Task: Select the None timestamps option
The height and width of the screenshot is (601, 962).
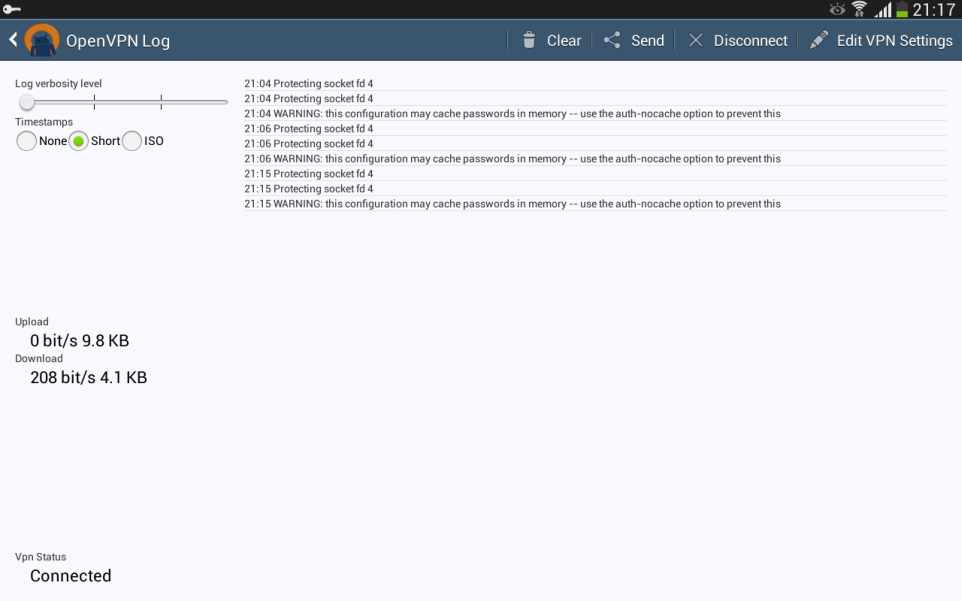Action: pyautogui.click(x=26, y=141)
